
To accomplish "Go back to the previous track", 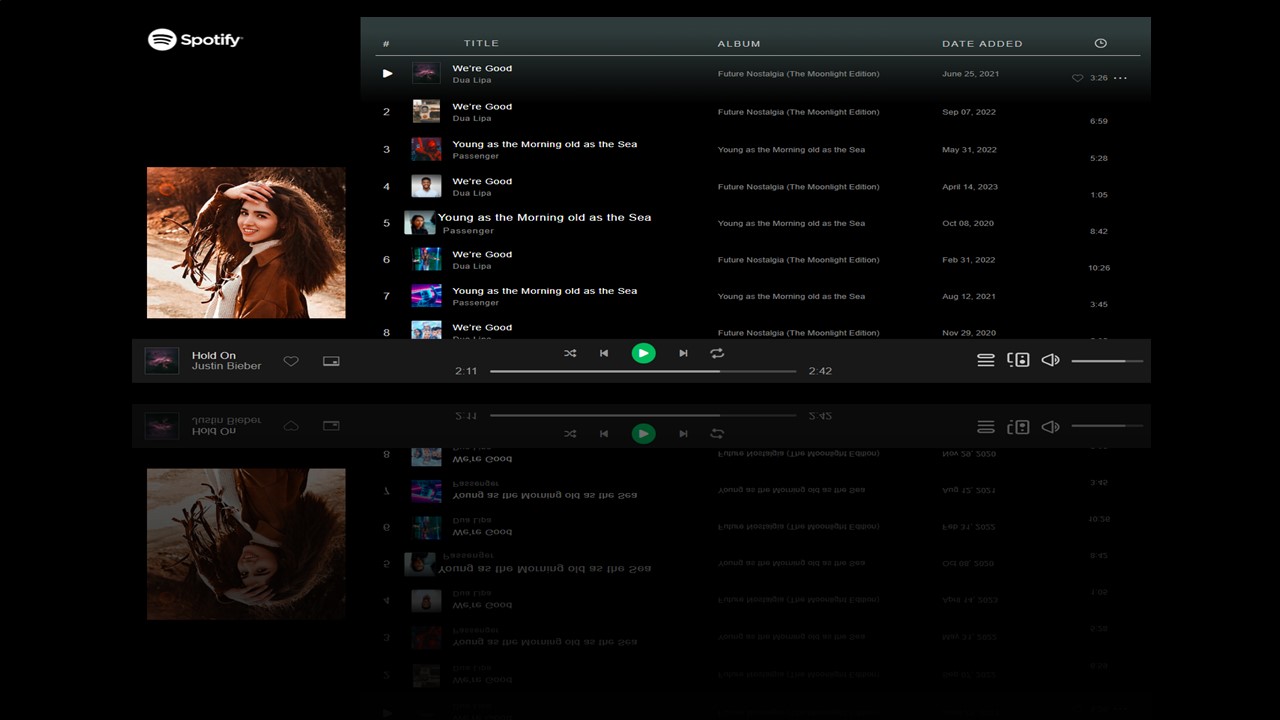I will pyautogui.click(x=604, y=353).
